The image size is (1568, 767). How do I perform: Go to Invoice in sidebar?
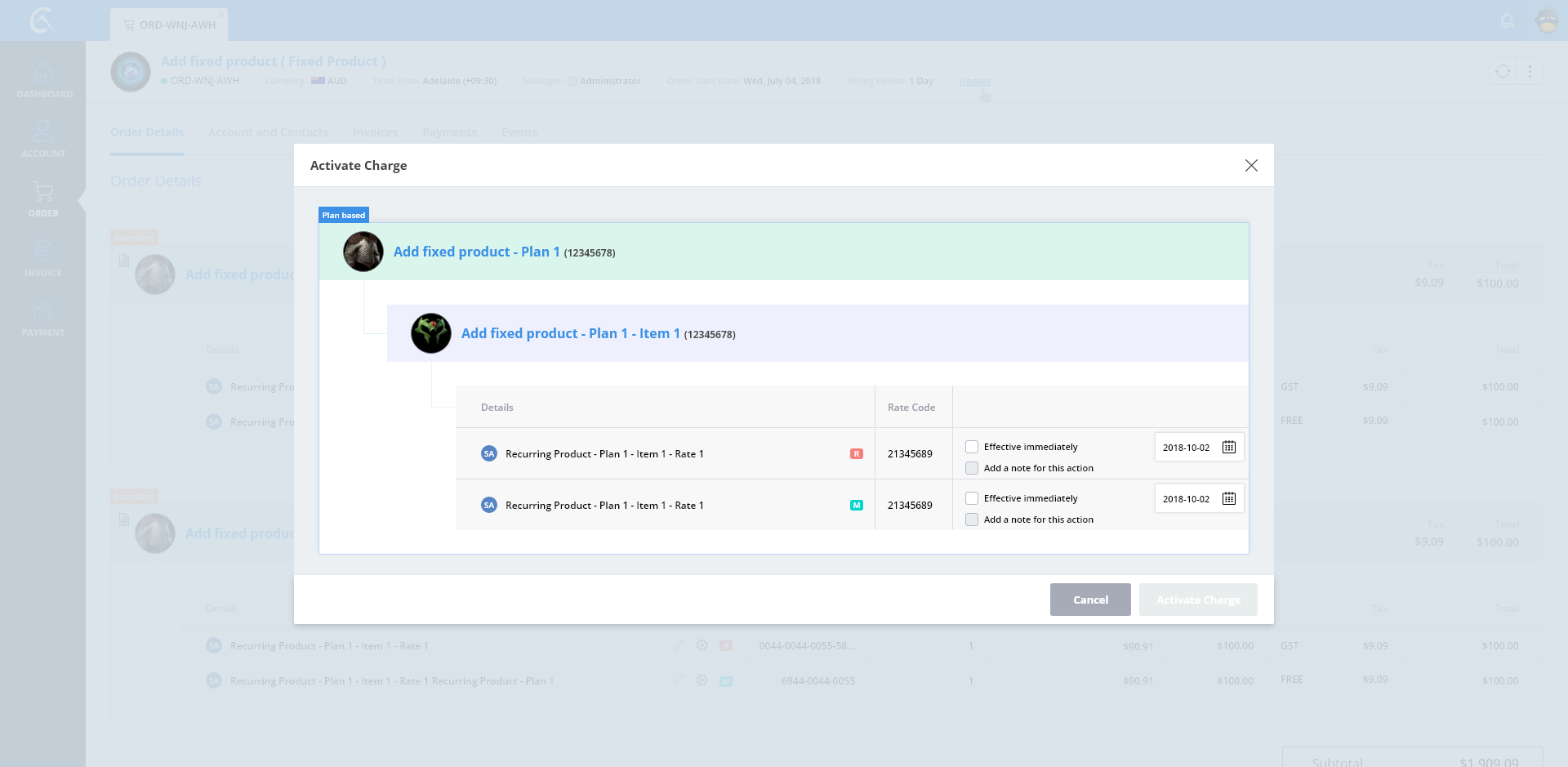[x=43, y=258]
